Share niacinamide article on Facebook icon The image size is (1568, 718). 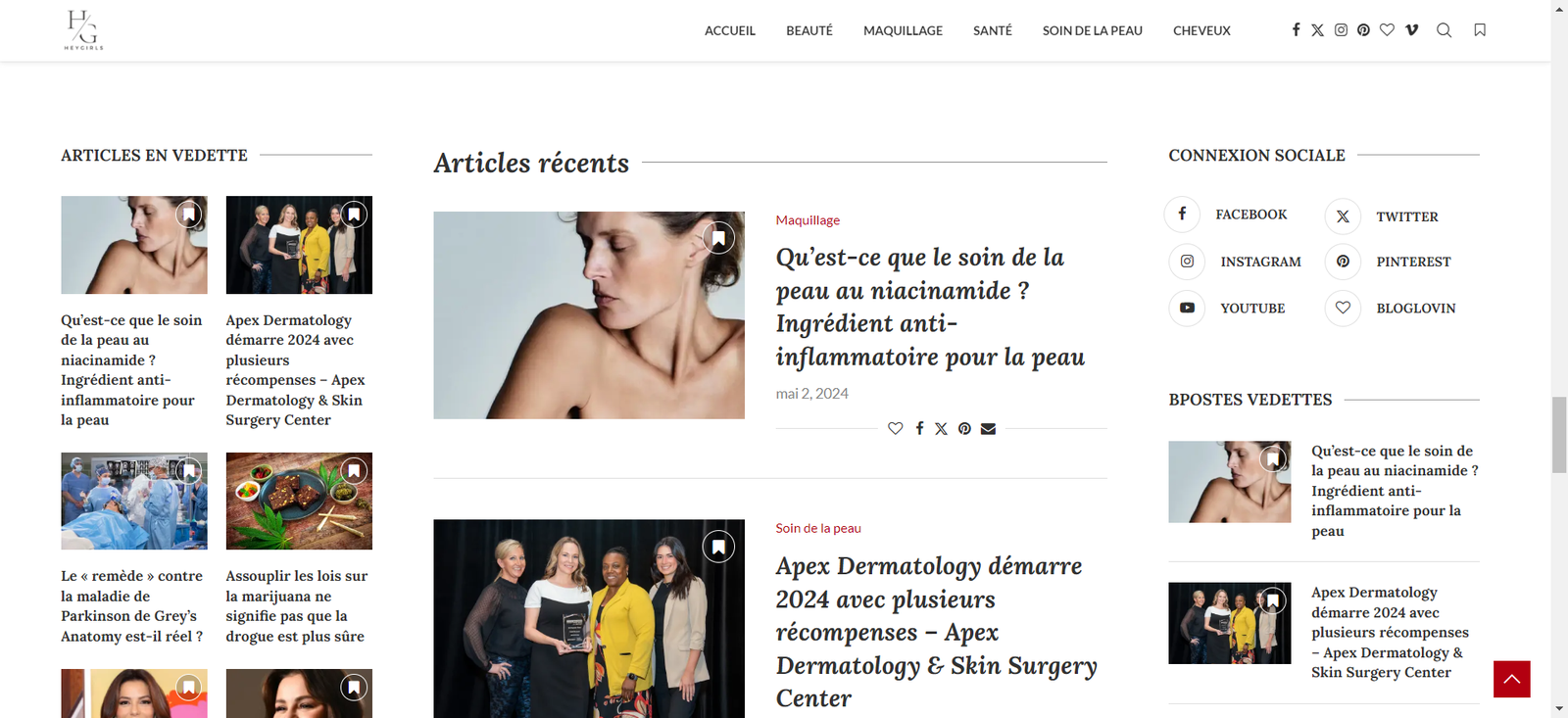tap(919, 428)
